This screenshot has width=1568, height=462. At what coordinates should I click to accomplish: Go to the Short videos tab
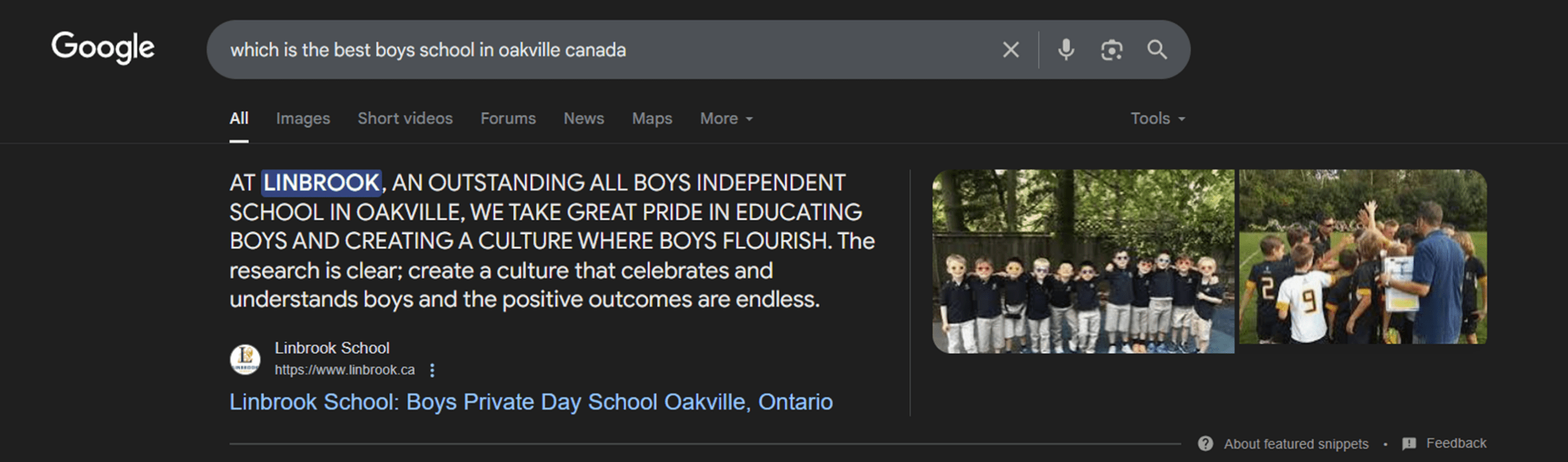[x=405, y=119]
